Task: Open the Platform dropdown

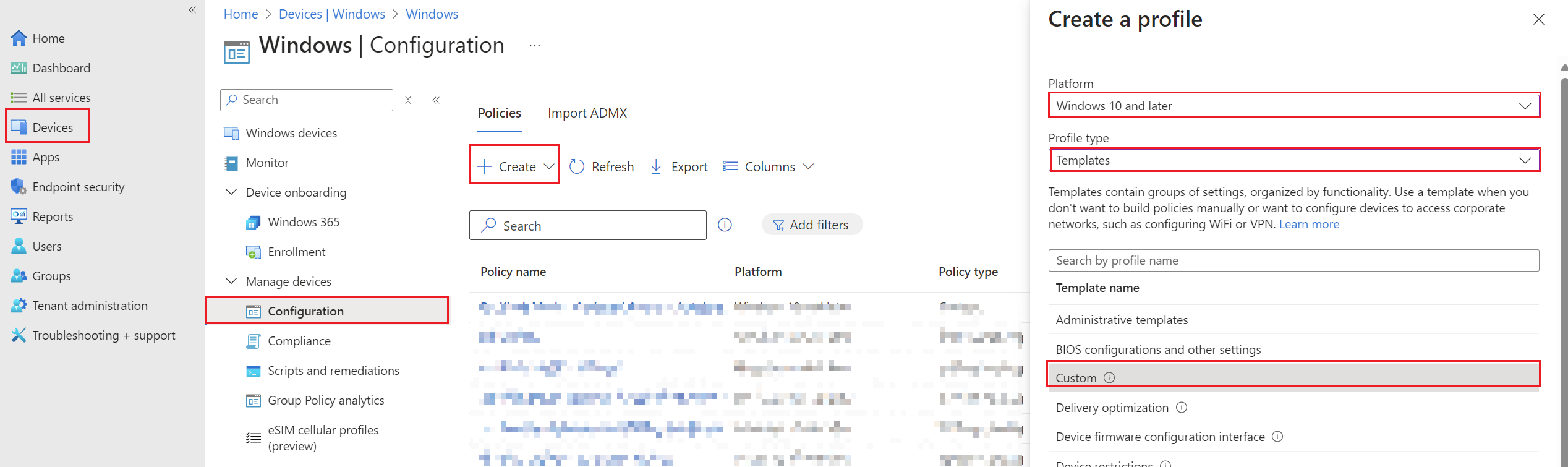Action: [1293, 106]
